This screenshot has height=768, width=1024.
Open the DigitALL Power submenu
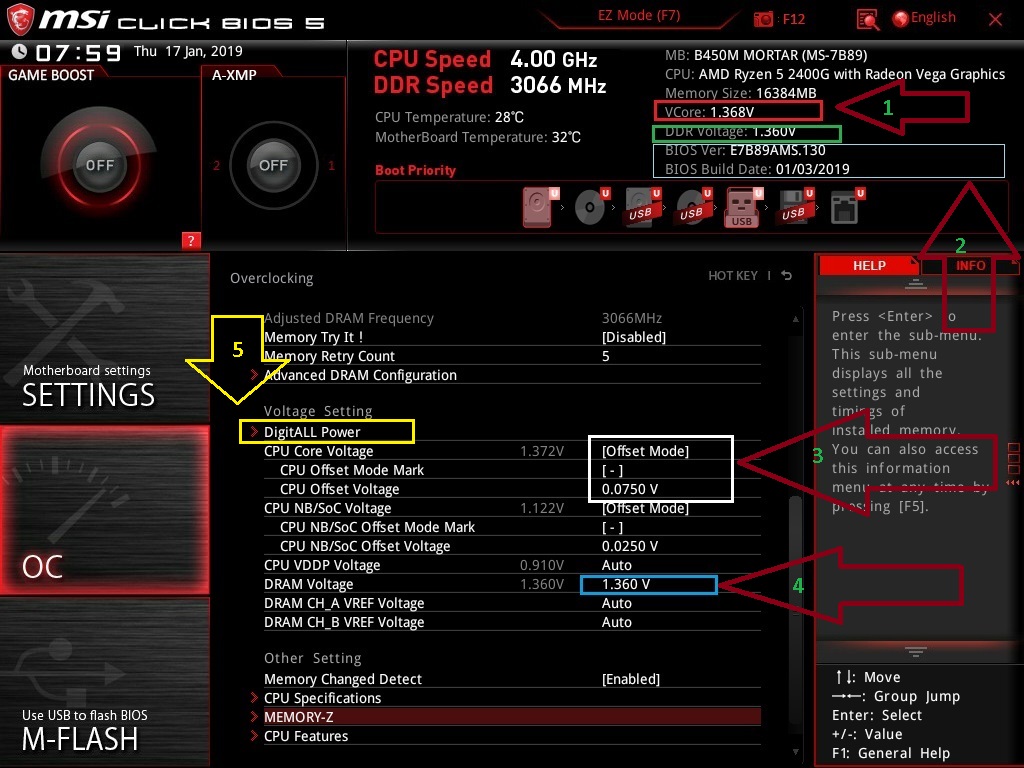pos(312,431)
